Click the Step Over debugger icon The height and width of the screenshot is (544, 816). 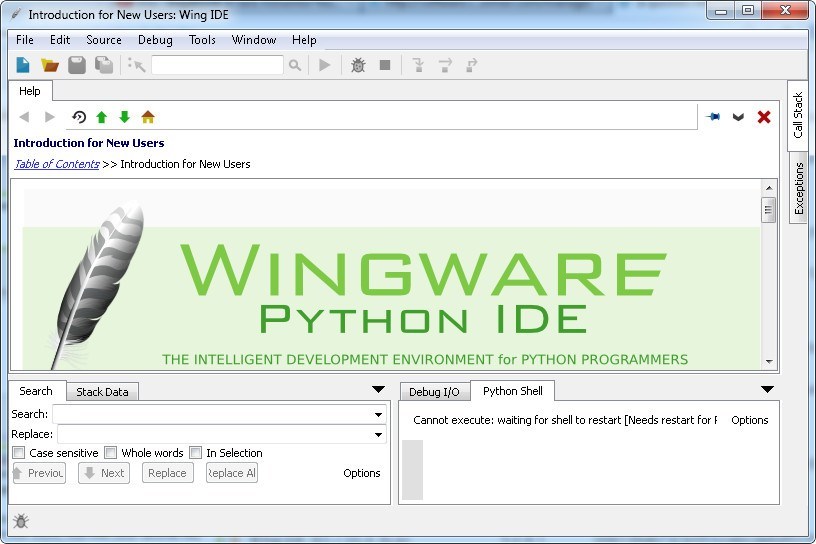click(445, 65)
